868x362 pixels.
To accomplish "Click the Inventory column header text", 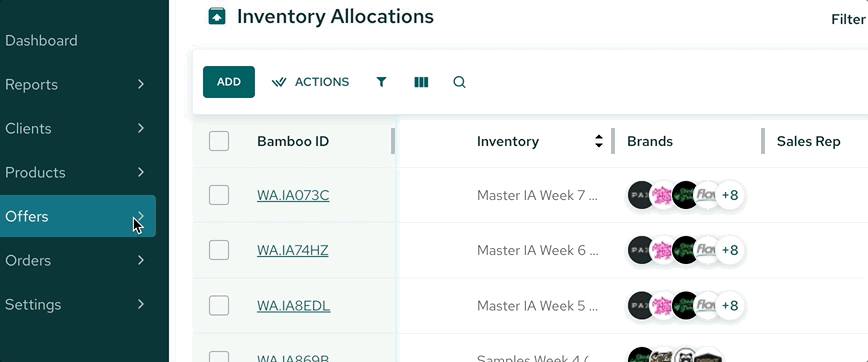I will [x=508, y=141].
